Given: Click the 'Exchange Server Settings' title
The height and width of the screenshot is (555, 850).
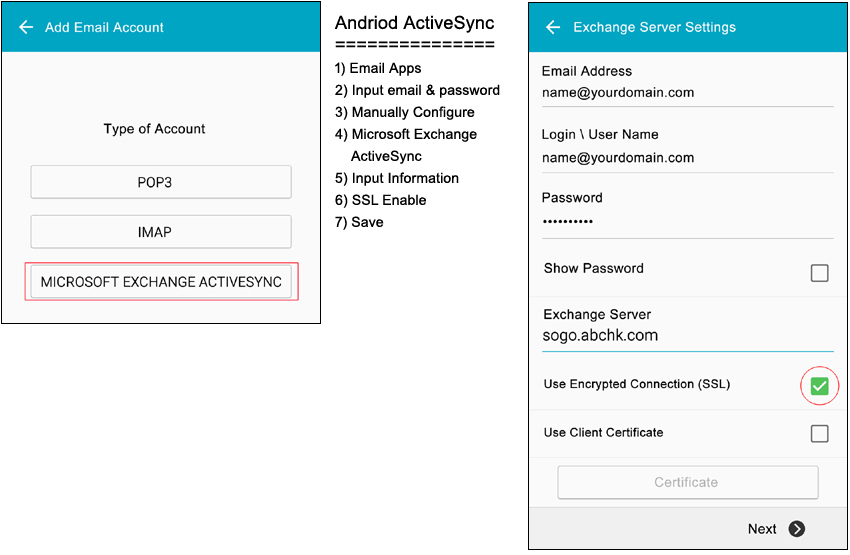Looking at the screenshot, I should click(654, 27).
